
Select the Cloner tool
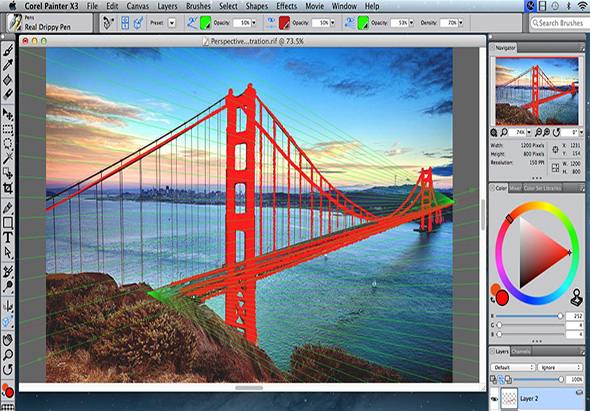[8, 272]
